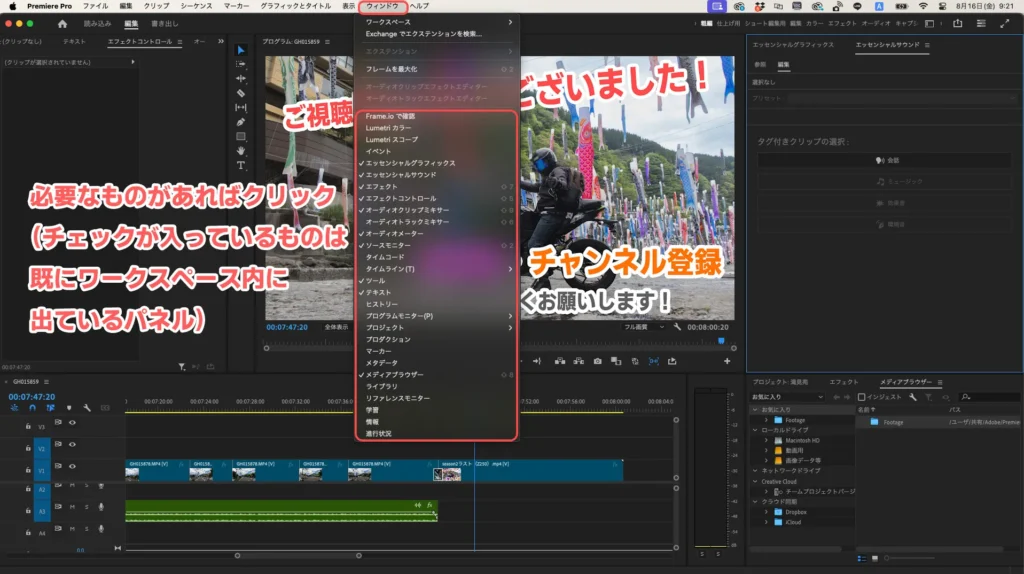Image resolution: width=1024 pixels, height=574 pixels.
Task: Select the Selection arrow tool
Action: [241, 50]
